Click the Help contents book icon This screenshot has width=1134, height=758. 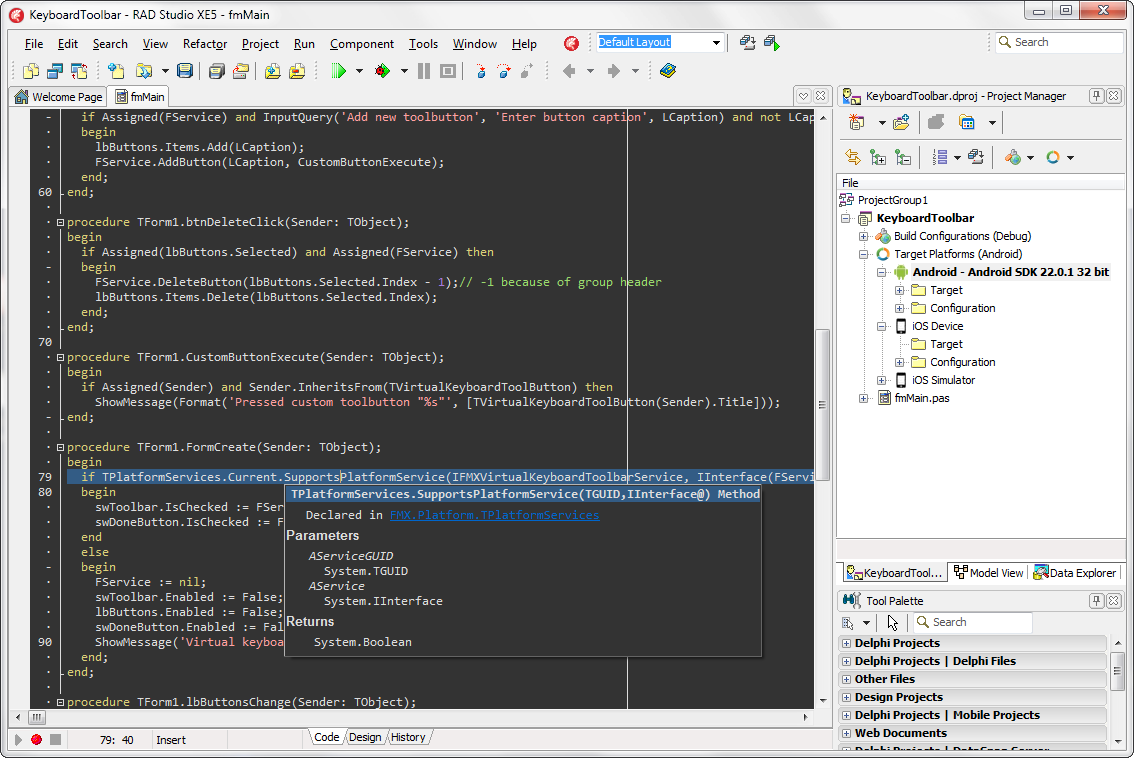(x=668, y=71)
